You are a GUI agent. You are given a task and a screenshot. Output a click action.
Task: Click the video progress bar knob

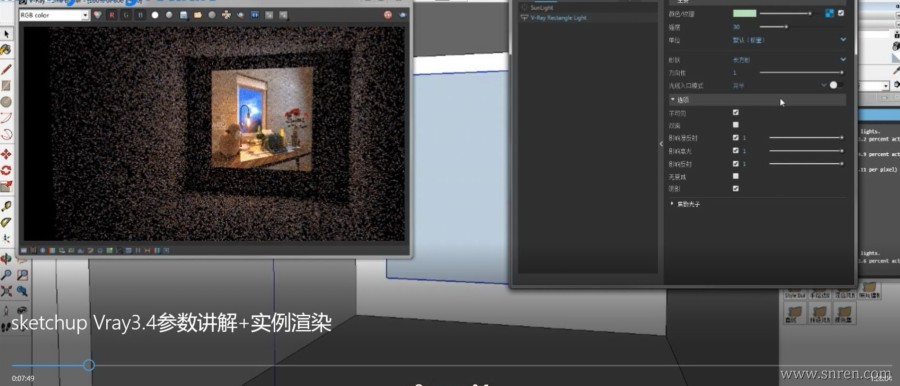[x=88, y=365]
